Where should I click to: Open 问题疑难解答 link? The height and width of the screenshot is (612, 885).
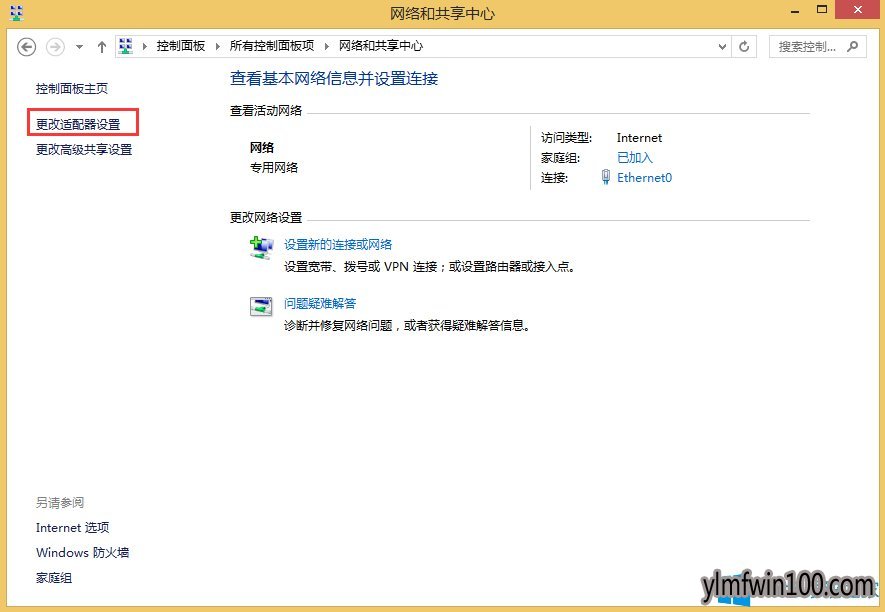(x=320, y=304)
